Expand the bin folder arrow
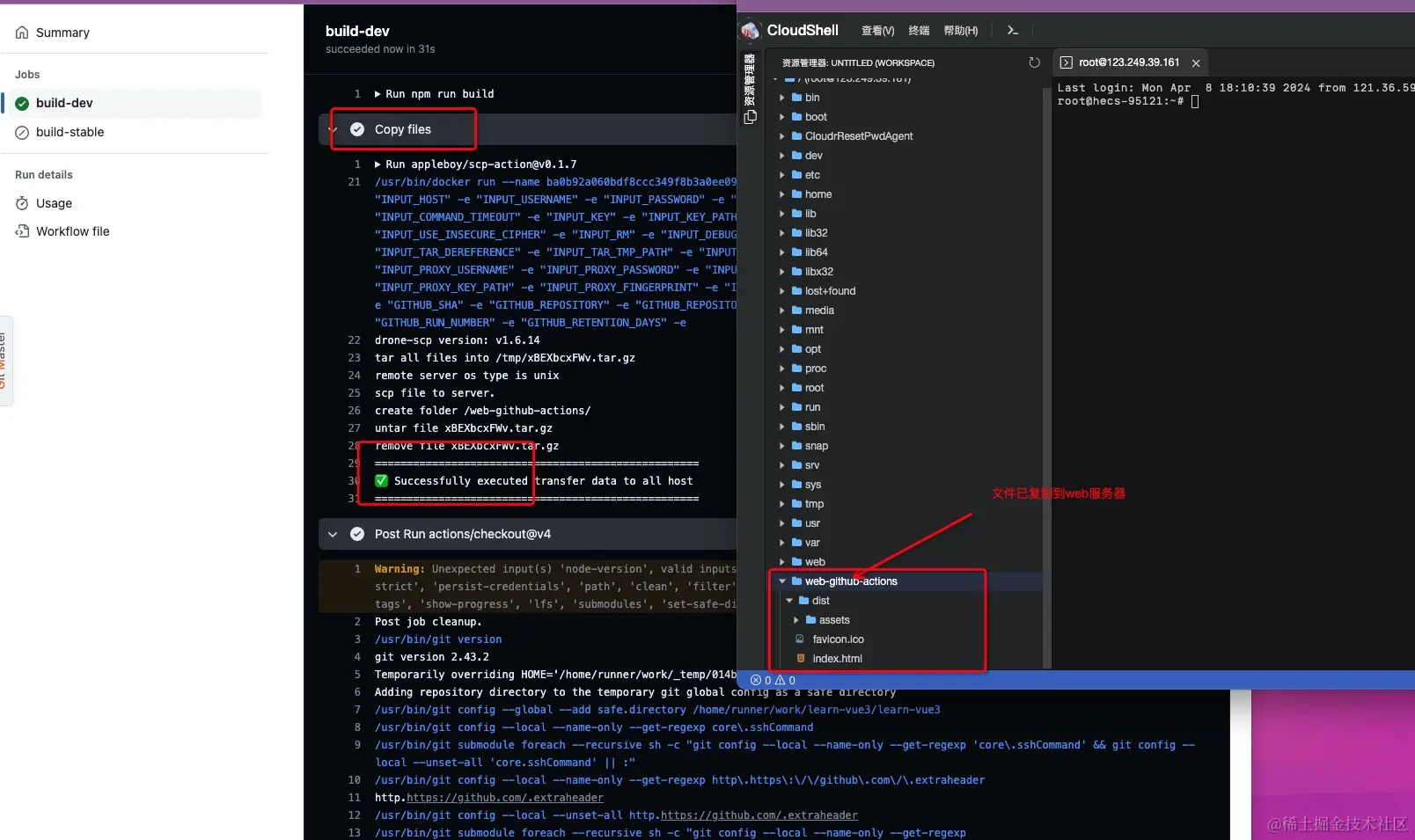Viewport: 1415px width, 840px height. click(x=782, y=98)
